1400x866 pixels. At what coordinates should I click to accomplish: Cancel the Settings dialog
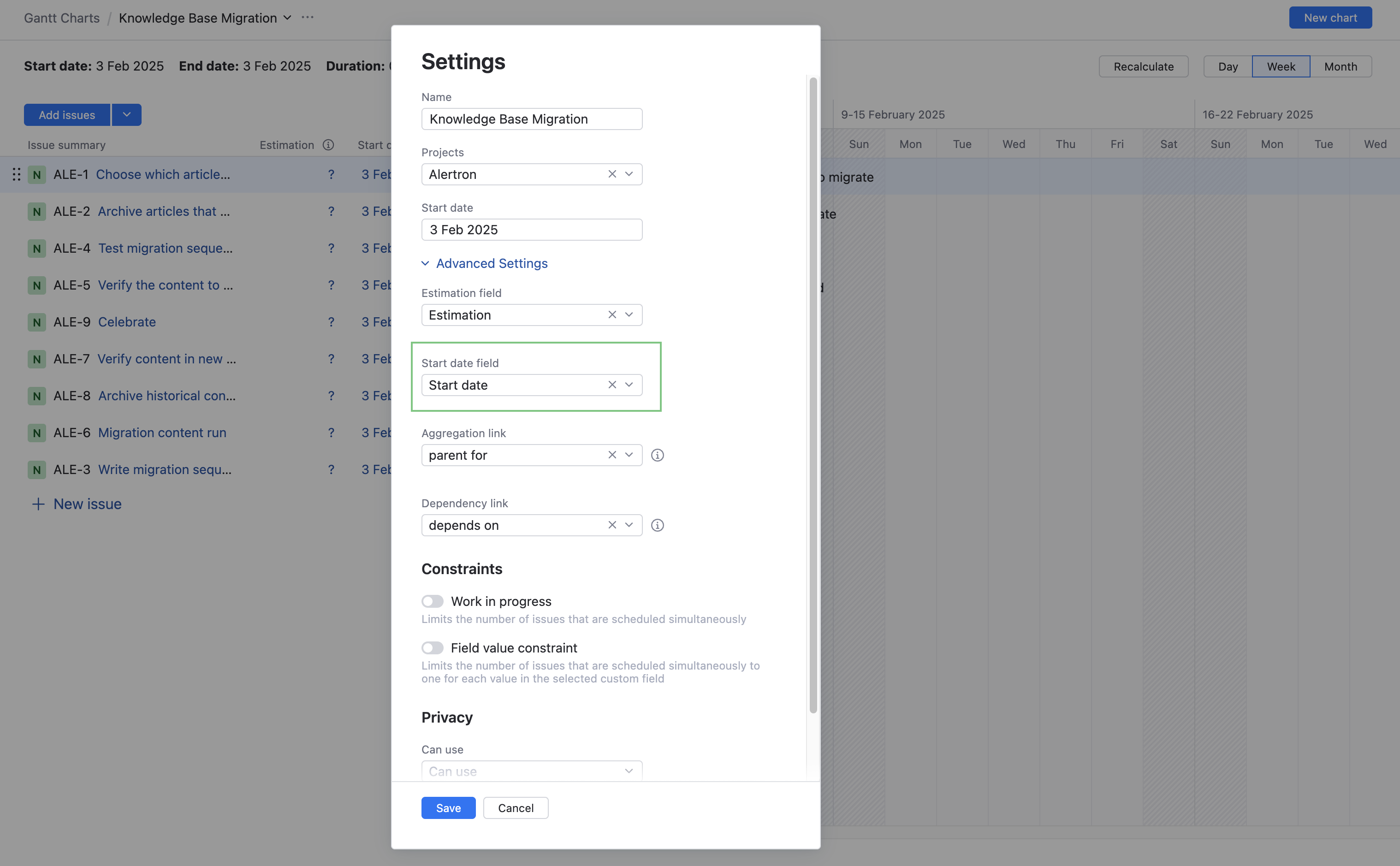516,807
